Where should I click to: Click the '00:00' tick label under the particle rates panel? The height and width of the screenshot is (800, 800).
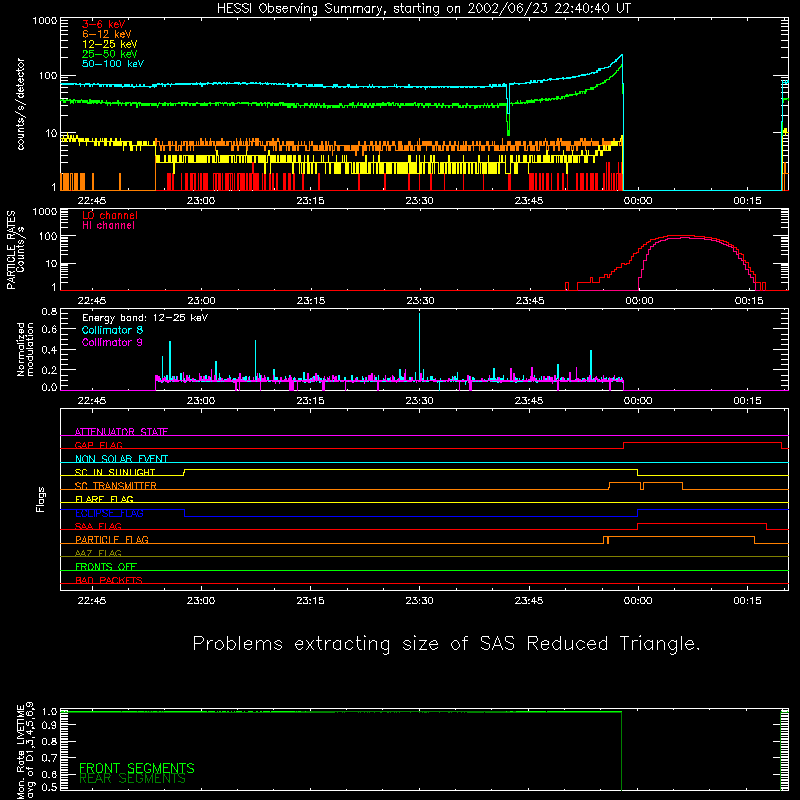tap(638, 301)
